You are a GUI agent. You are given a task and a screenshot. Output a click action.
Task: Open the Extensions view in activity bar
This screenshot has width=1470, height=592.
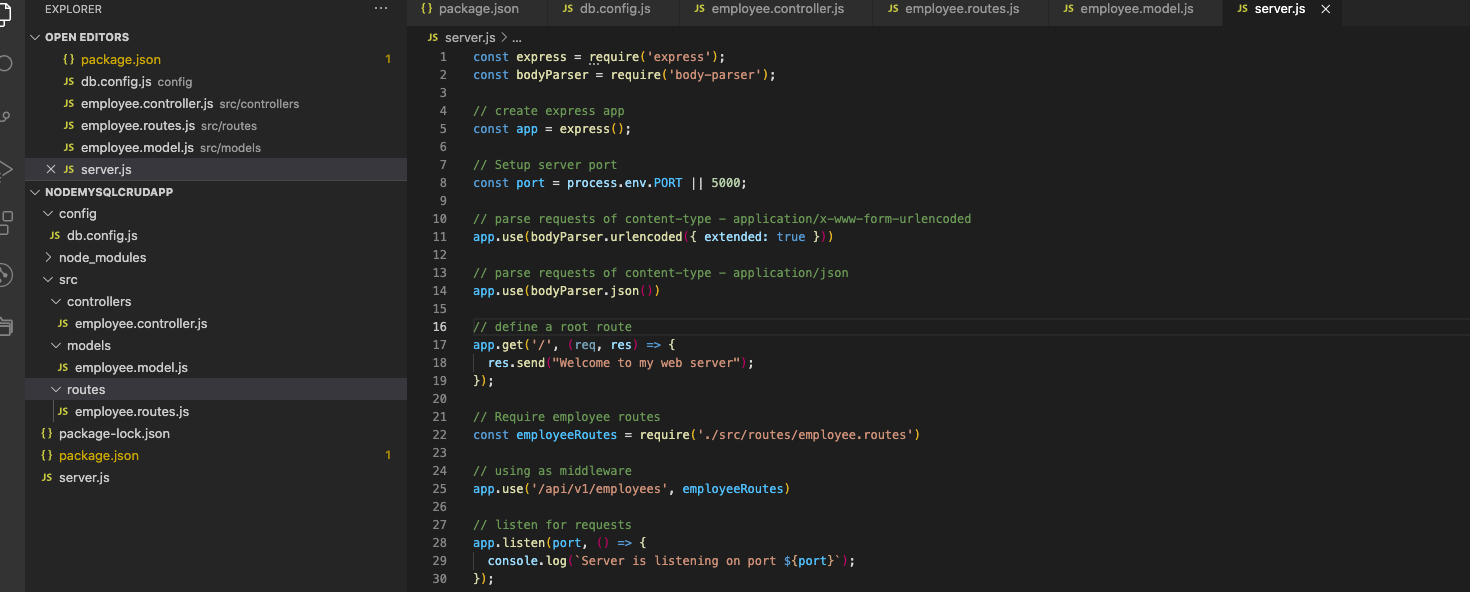(5, 221)
